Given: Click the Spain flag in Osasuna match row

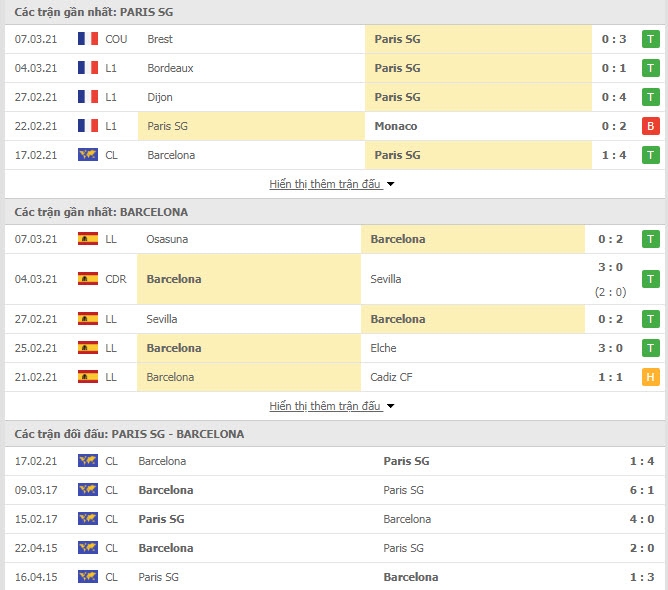Looking at the screenshot, I should tap(88, 239).
